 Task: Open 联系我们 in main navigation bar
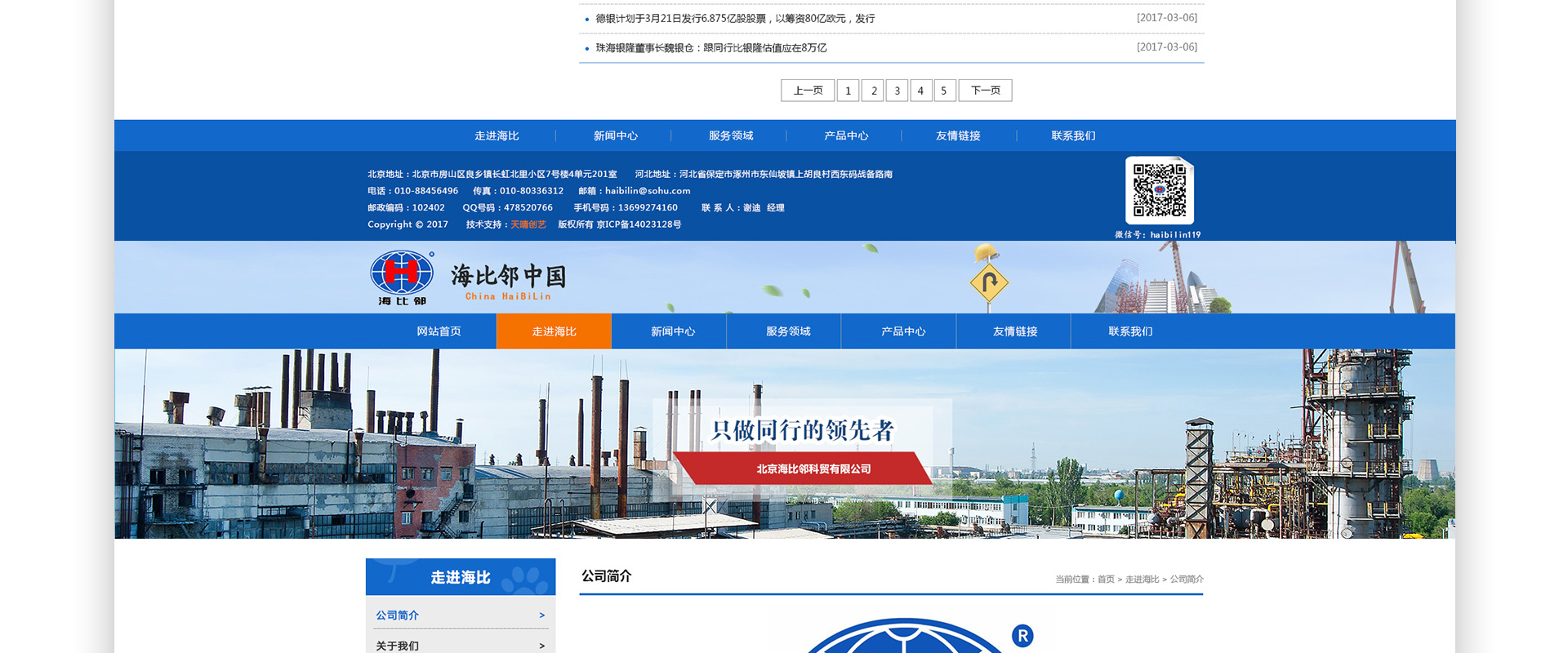point(1129,331)
